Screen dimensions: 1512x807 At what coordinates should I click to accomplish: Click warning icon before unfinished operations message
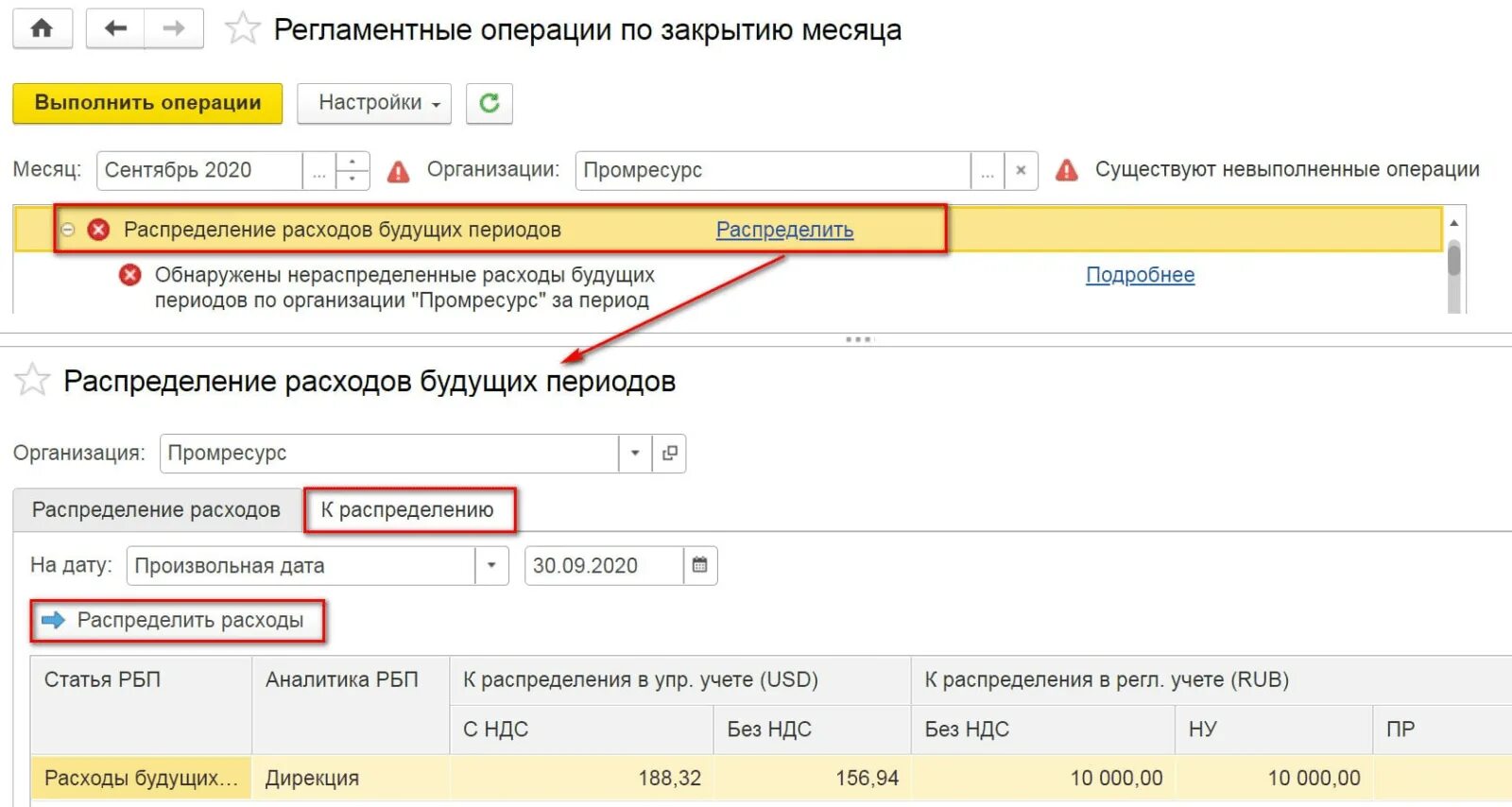(x=1067, y=170)
